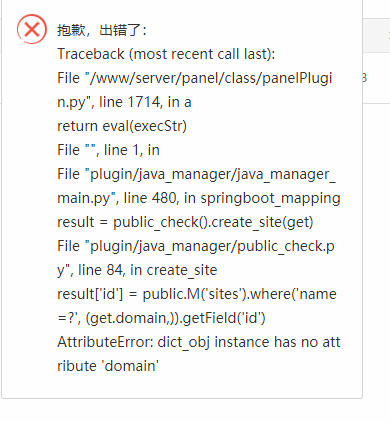Click 'File "/www/server/panel/class/panelPlugi' path line
This screenshot has height=422, width=390.
coord(195,78)
